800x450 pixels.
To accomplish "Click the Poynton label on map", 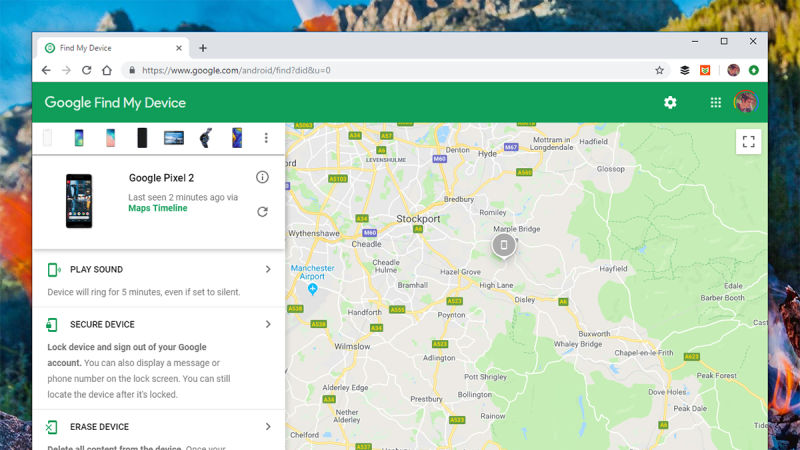I will pyautogui.click(x=452, y=315).
